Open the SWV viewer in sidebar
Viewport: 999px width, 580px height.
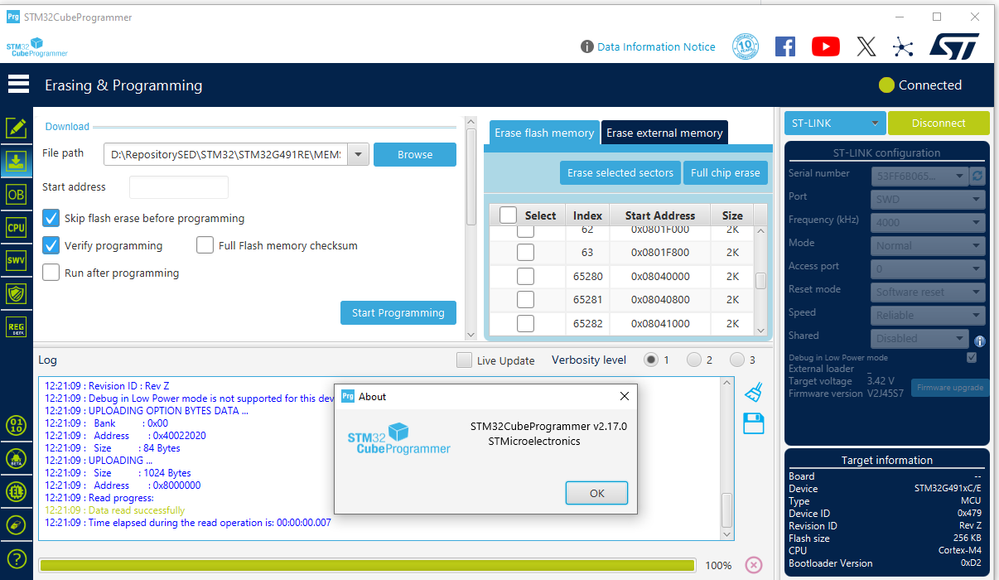(16, 260)
